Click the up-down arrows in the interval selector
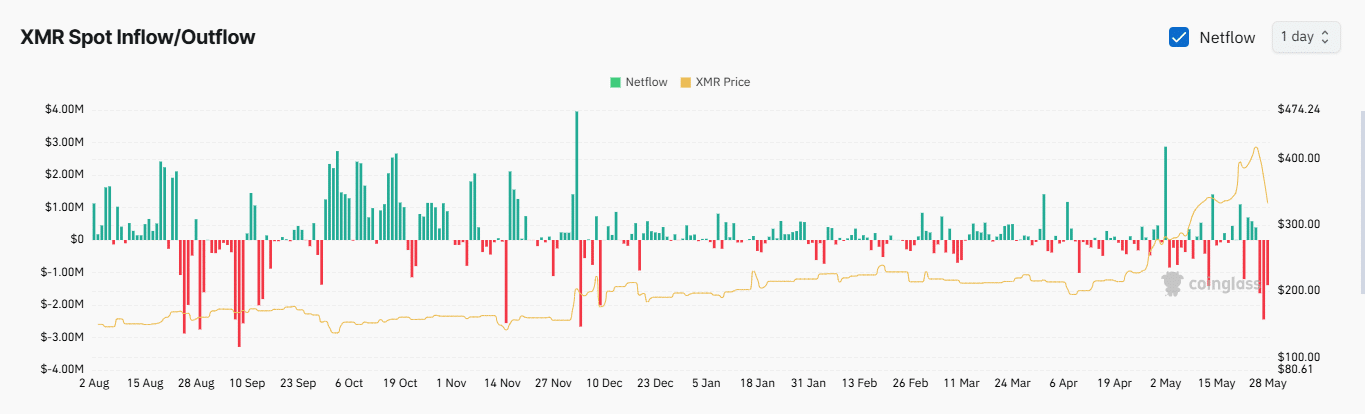 (x=1325, y=37)
